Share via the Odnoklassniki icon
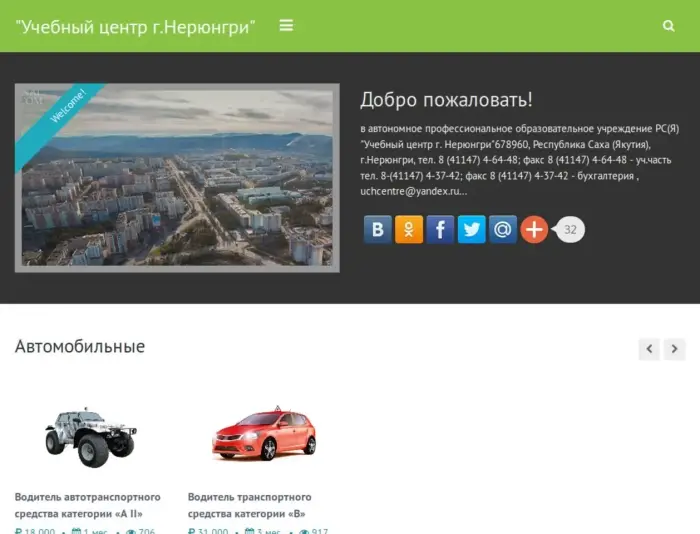Screen dimensions: 700x534 (408, 230)
